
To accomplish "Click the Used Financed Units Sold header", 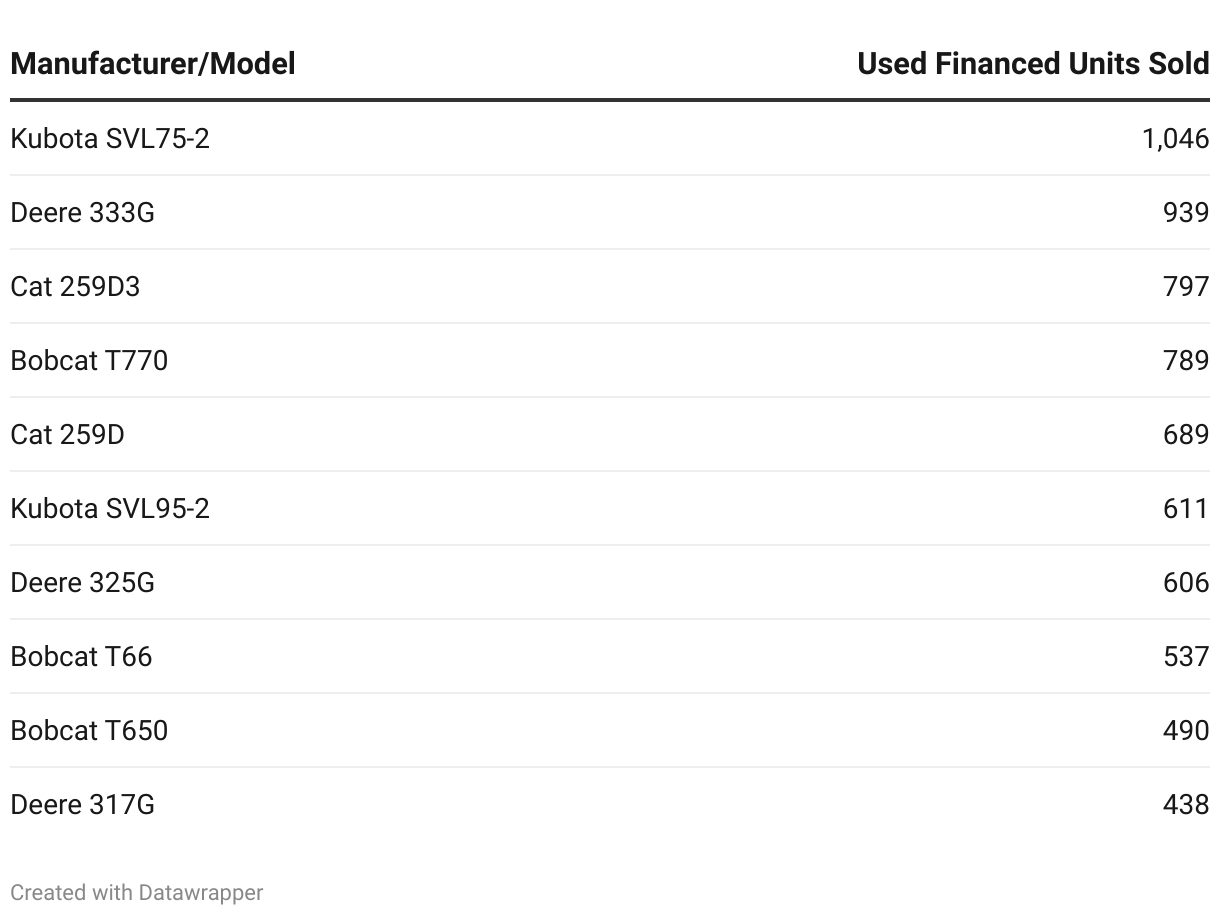I will pos(1033,64).
